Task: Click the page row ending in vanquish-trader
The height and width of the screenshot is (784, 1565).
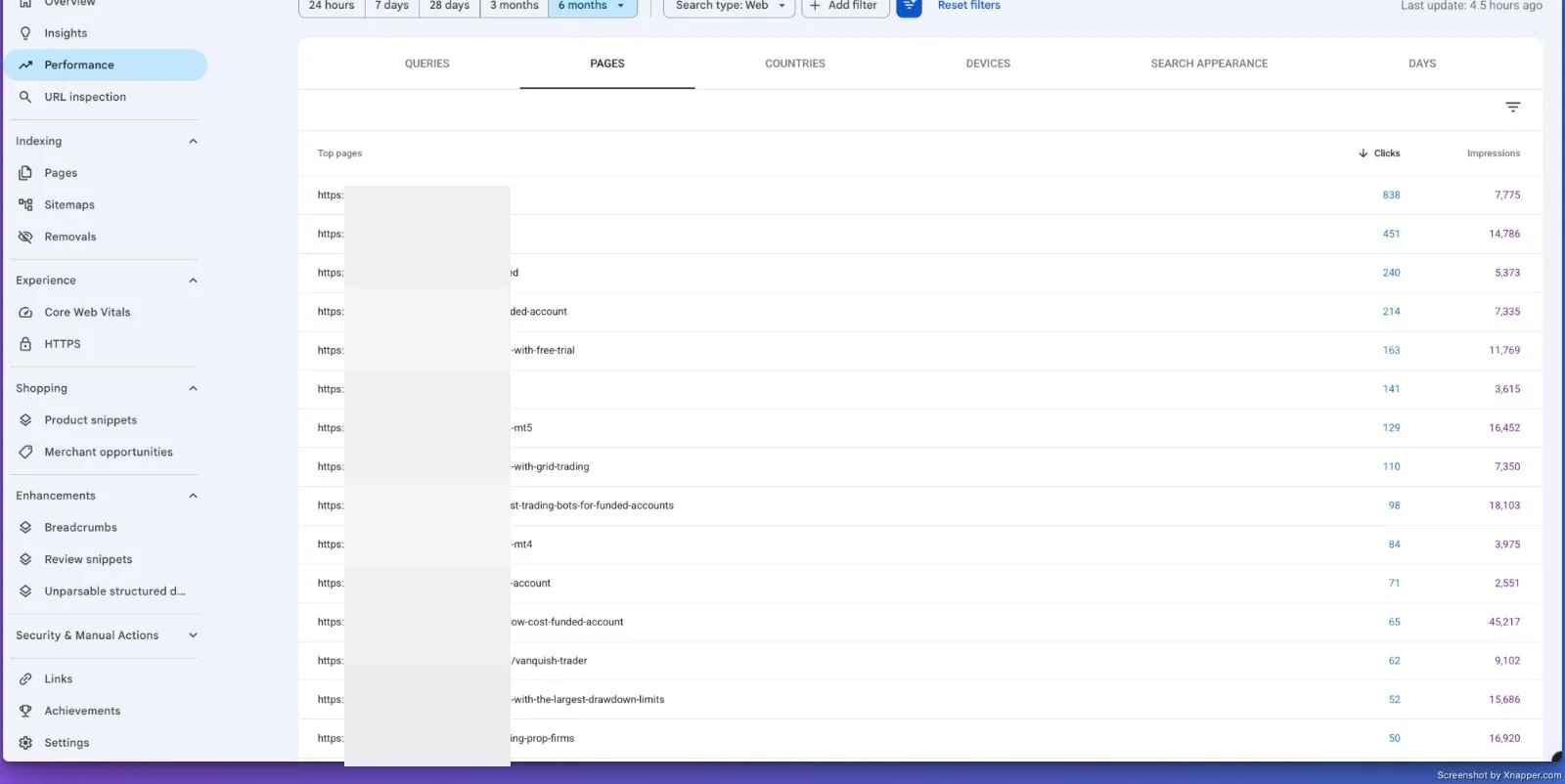Action: click(x=920, y=661)
